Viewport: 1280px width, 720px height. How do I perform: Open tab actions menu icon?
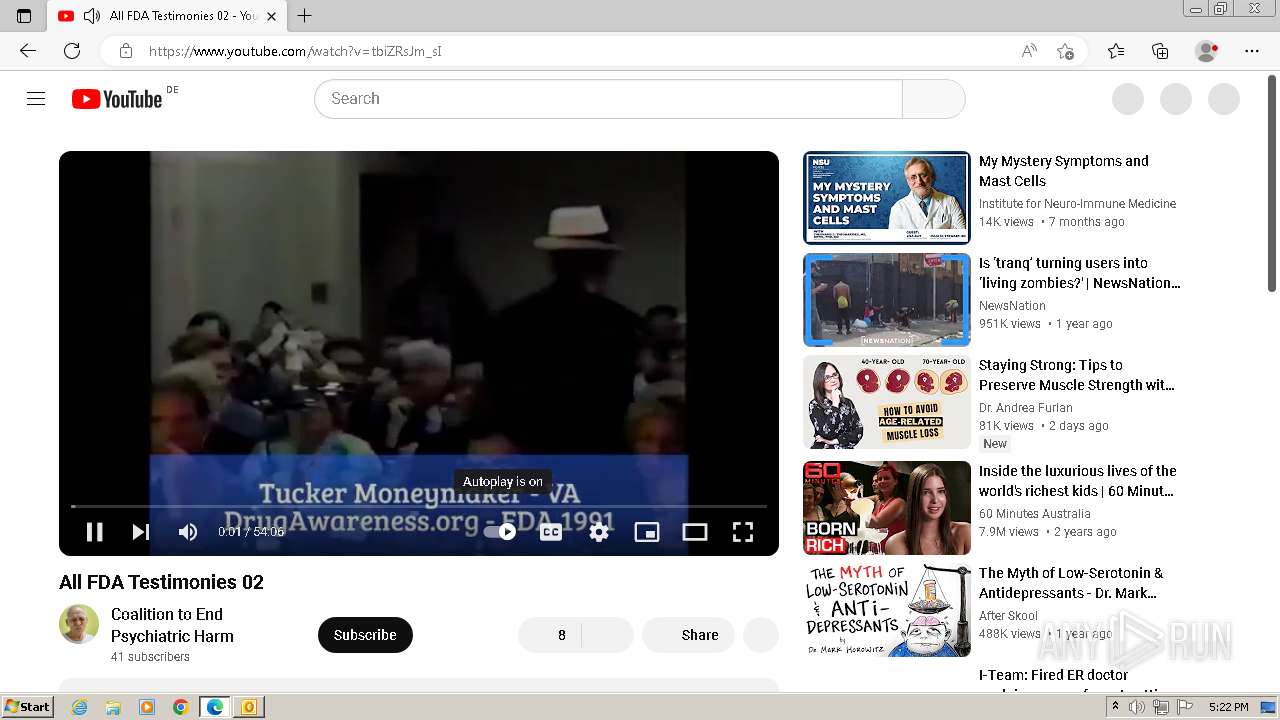tap(24, 16)
